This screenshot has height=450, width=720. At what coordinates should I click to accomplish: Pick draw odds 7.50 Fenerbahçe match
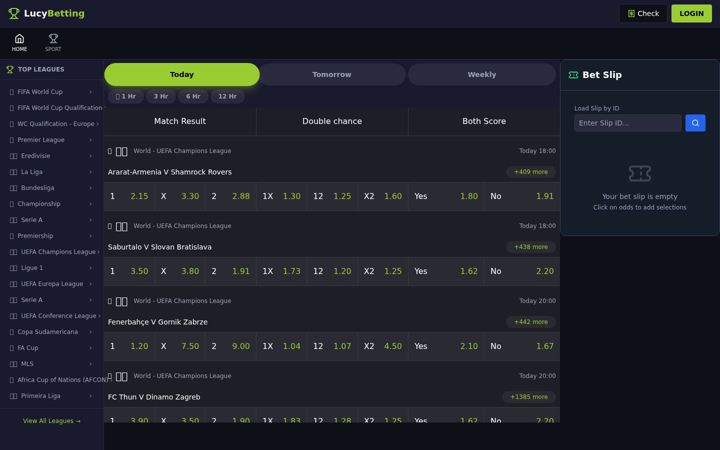coord(180,346)
